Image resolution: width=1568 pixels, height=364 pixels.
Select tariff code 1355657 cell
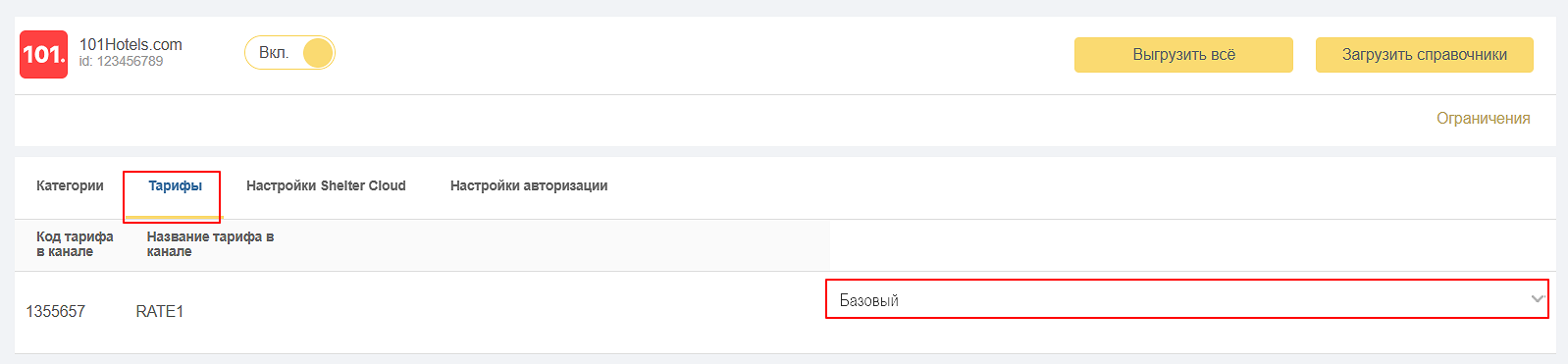(55, 311)
